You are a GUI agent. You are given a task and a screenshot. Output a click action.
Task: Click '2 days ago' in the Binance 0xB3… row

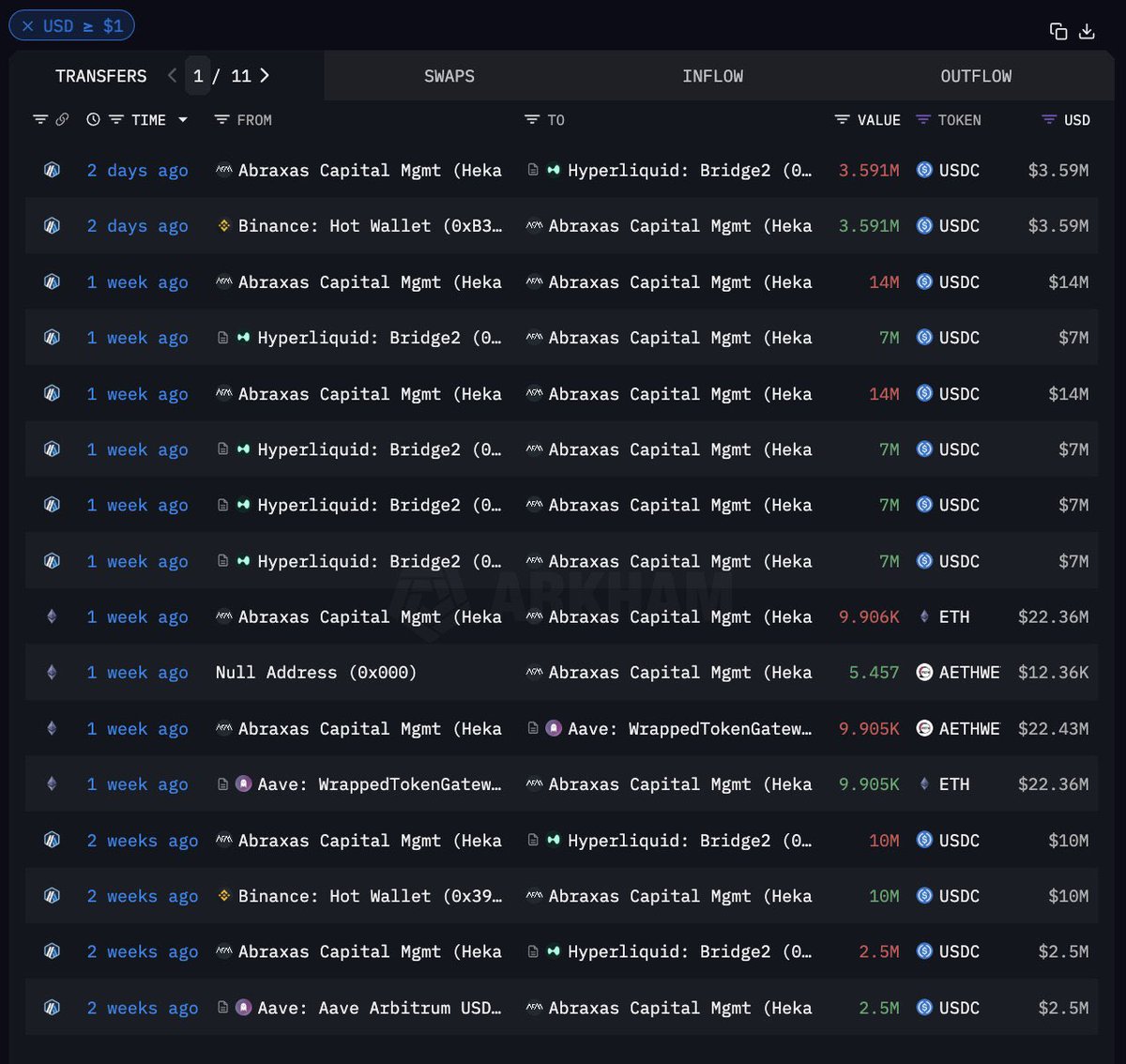pyautogui.click(x=138, y=226)
